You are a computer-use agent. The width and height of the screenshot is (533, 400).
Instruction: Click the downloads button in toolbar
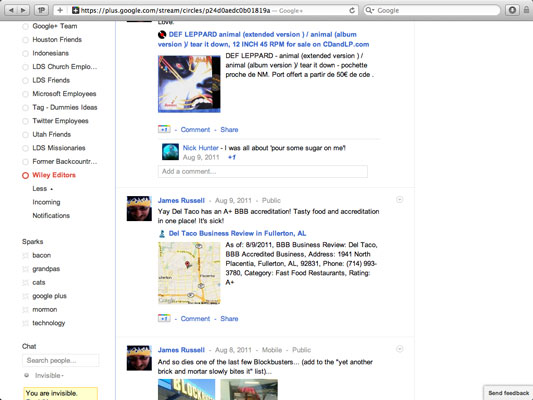point(512,10)
